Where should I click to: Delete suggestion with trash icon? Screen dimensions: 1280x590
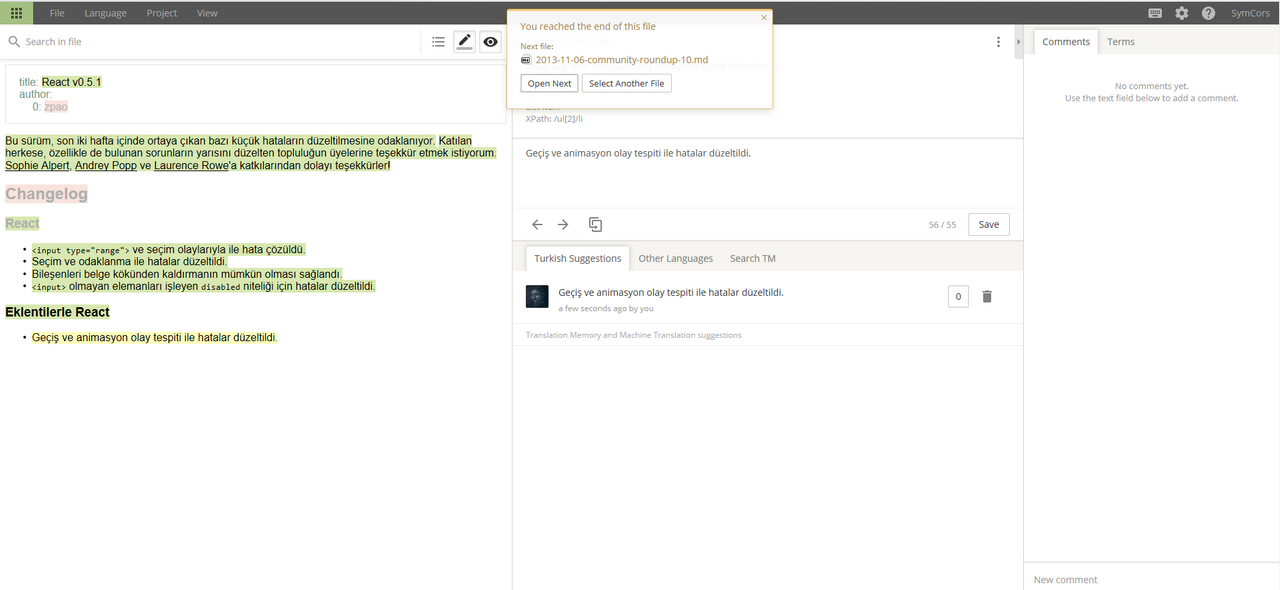pyautogui.click(x=987, y=296)
